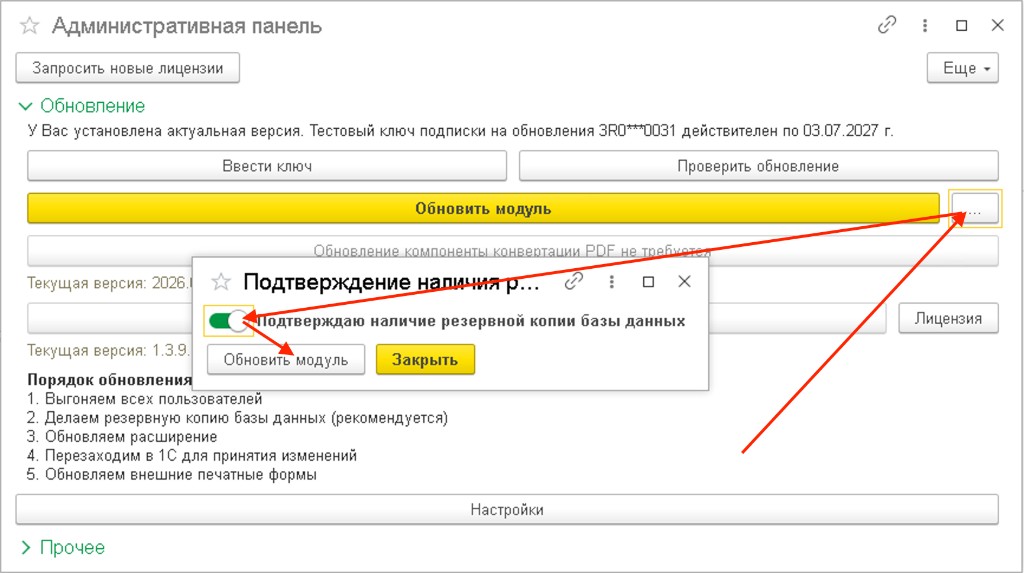Click step 1. Выгоняем всех пользователей

point(144,399)
